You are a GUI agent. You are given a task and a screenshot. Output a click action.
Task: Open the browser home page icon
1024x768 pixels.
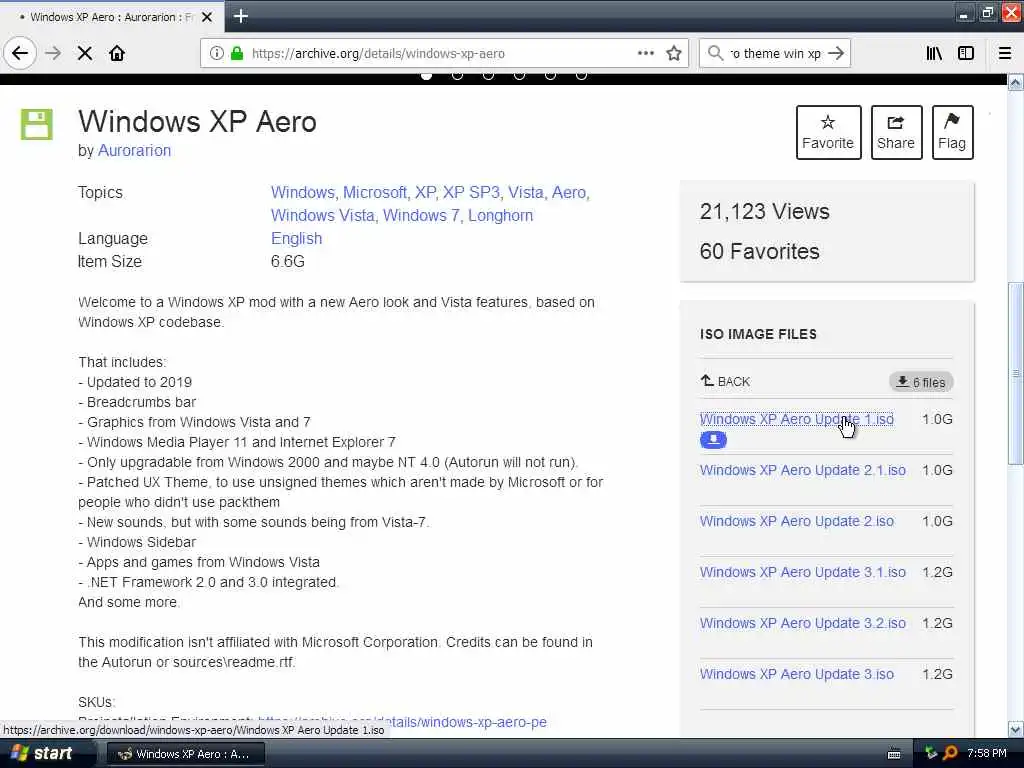[x=117, y=53]
